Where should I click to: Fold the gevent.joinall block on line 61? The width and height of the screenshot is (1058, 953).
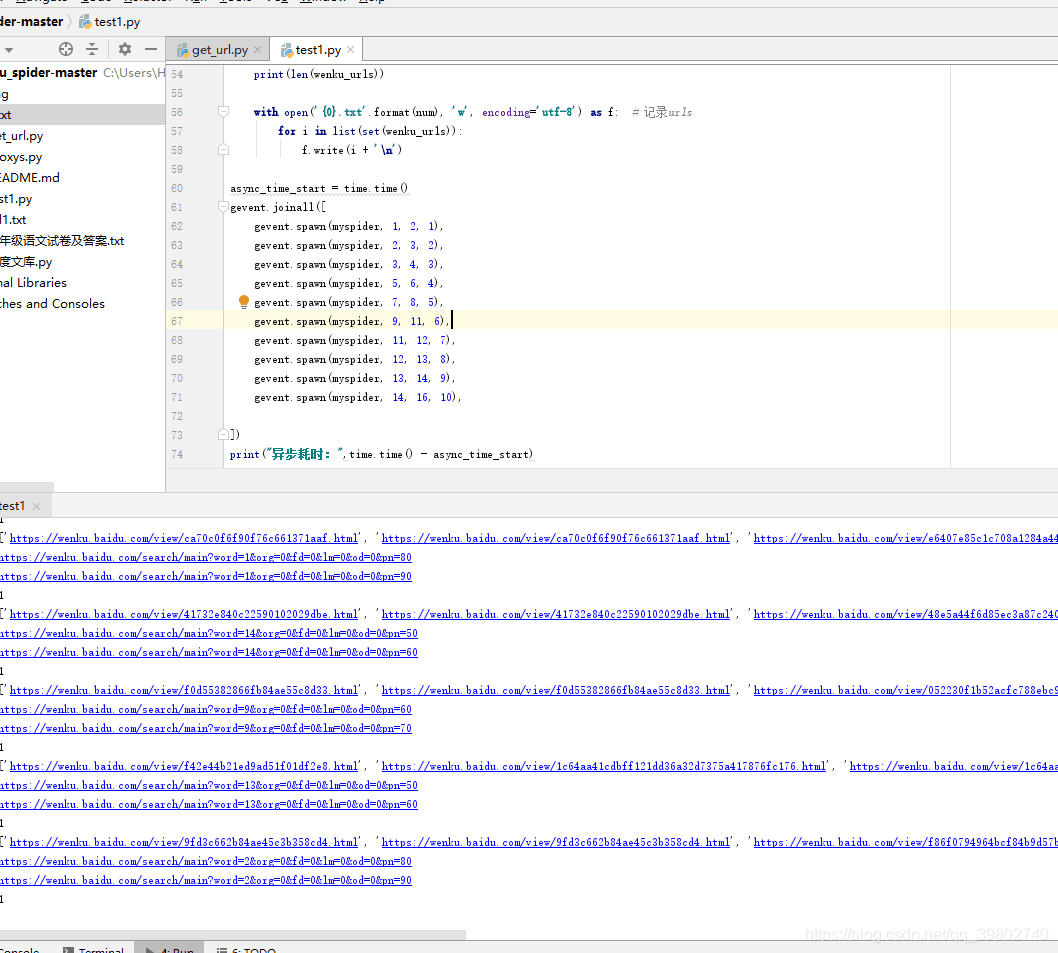click(224, 207)
